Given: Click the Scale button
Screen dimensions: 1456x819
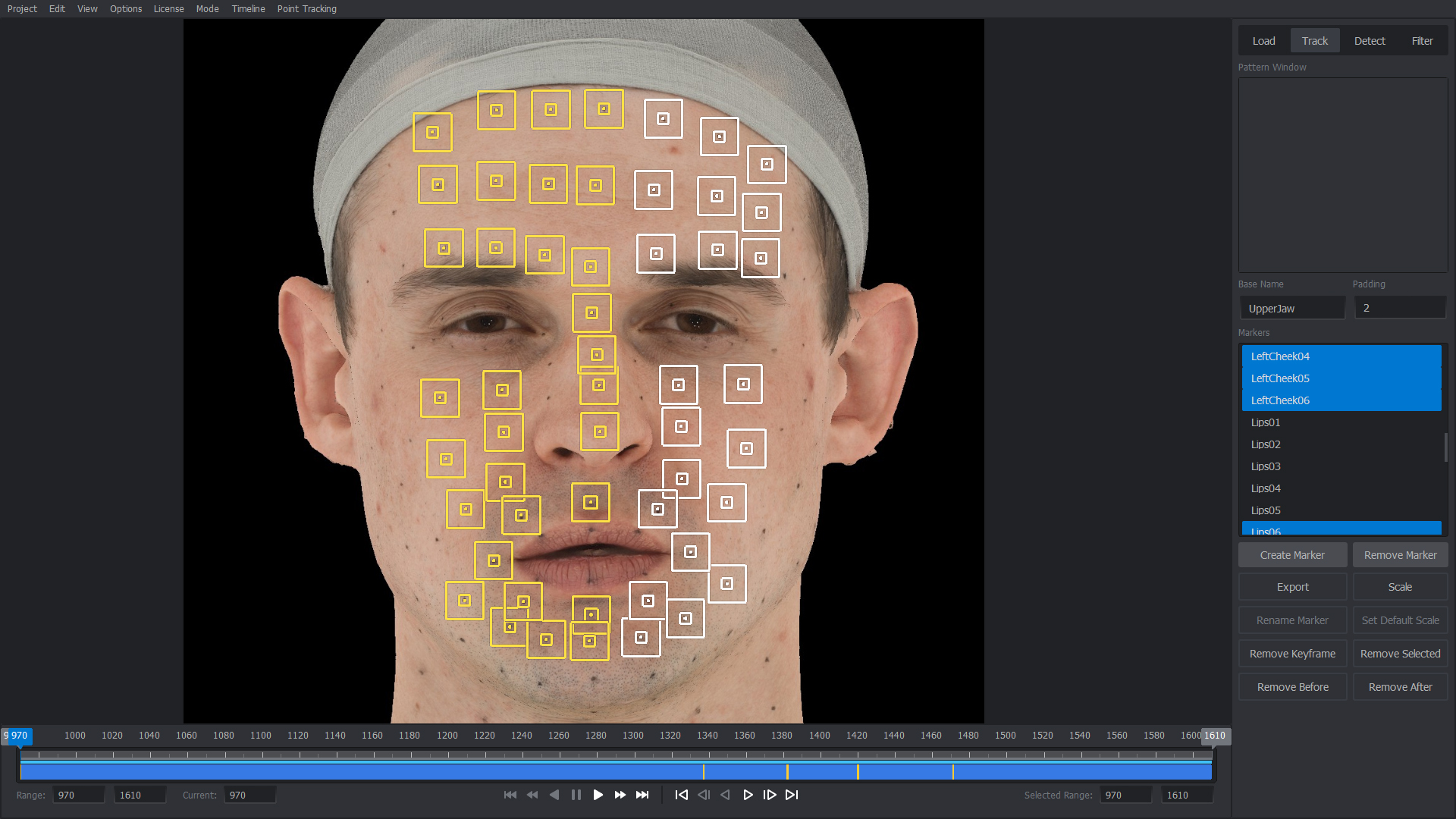Looking at the screenshot, I should pyautogui.click(x=1400, y=587).
